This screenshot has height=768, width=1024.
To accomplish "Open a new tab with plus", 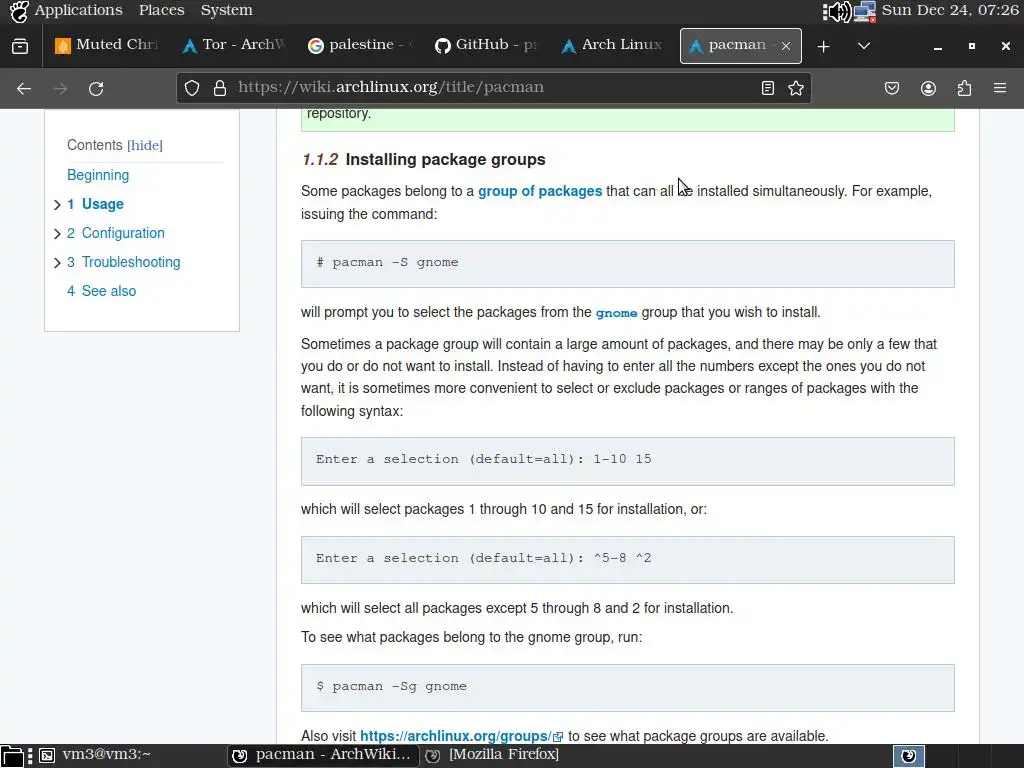I will pyautogui.click(x=824, y=46).
